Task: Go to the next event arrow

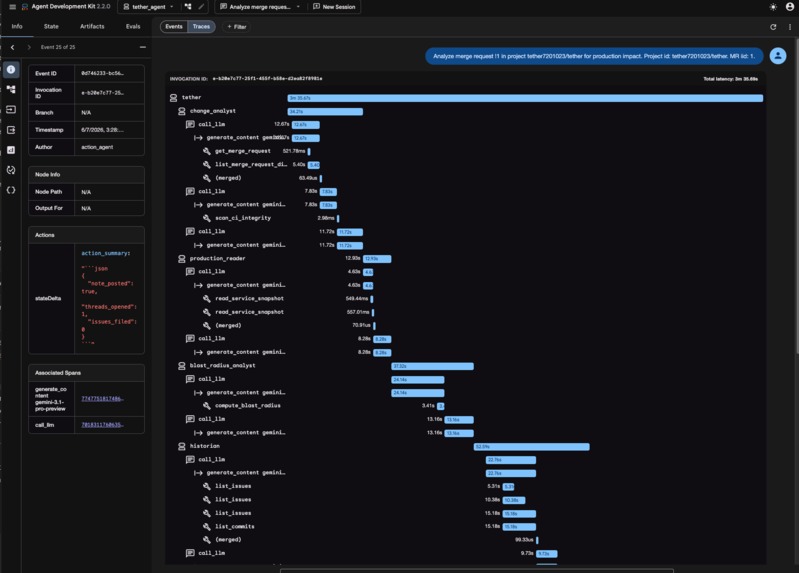Action: (x=29, y=47)
